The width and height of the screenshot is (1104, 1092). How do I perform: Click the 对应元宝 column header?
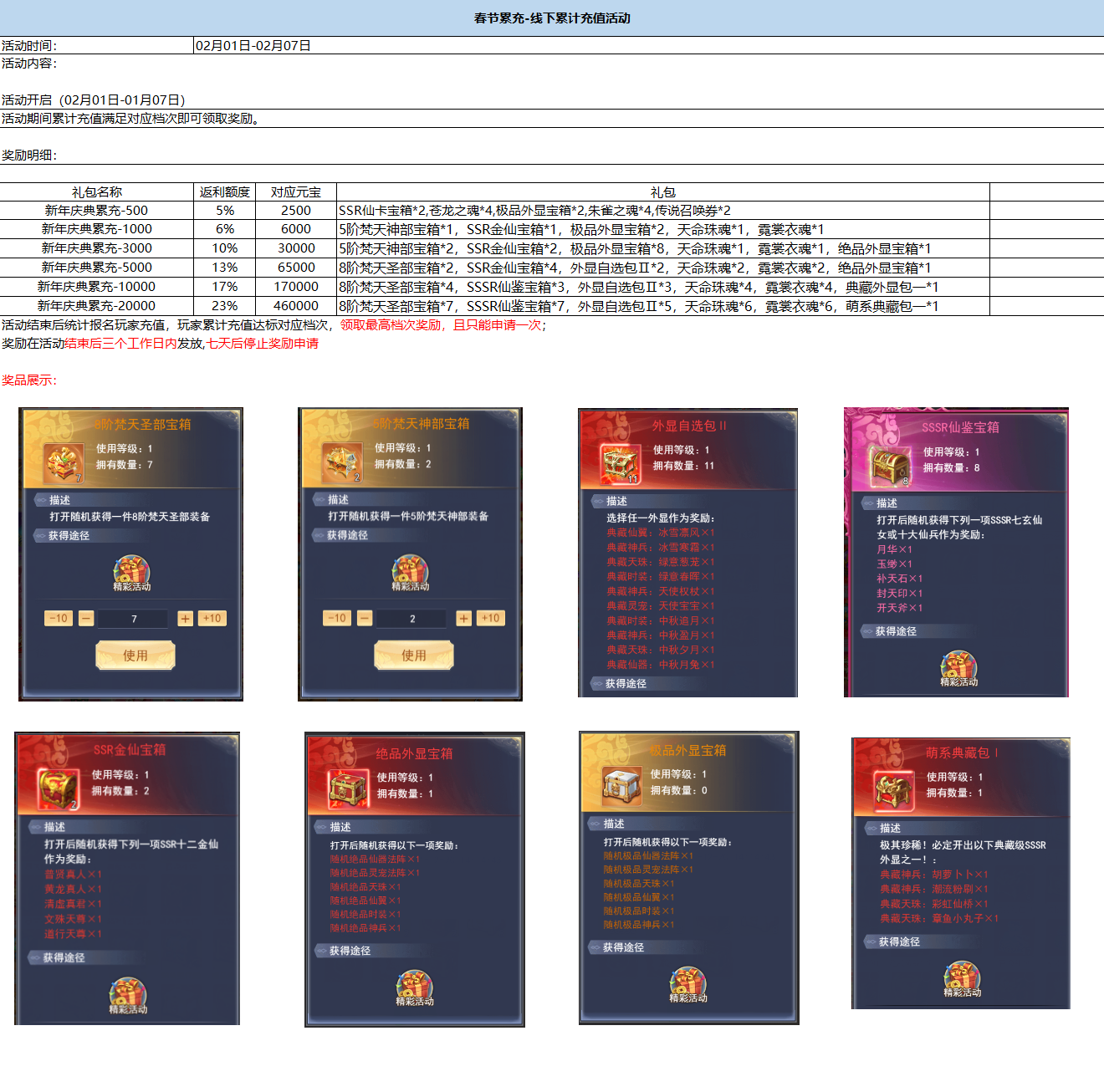tap(296, 191)
